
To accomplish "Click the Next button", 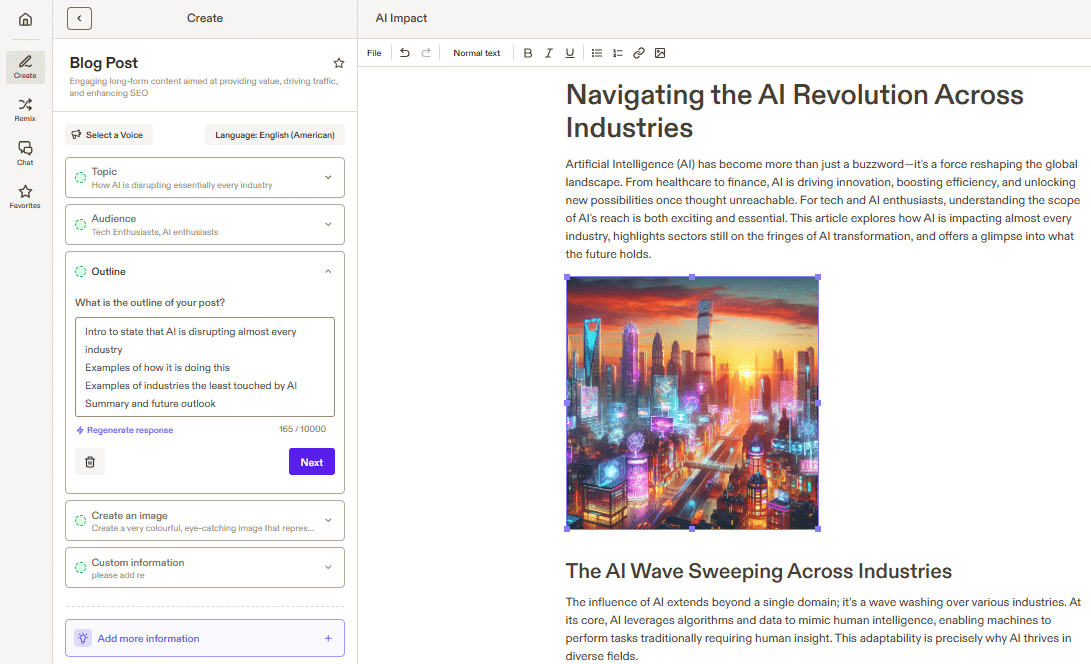I will pos(312,461).
